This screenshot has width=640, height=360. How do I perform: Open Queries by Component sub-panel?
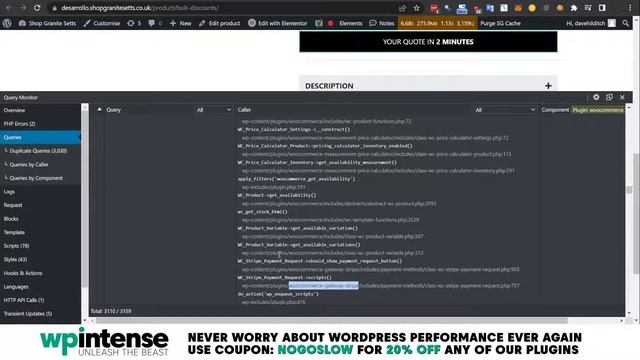point(40,178)
